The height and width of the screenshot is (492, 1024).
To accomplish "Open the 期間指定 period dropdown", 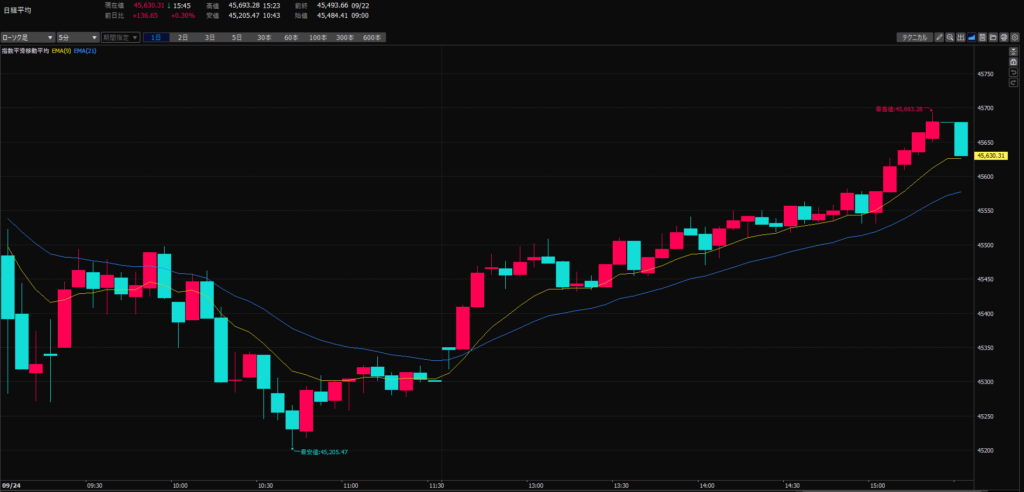I will click(x=120, y=37).
